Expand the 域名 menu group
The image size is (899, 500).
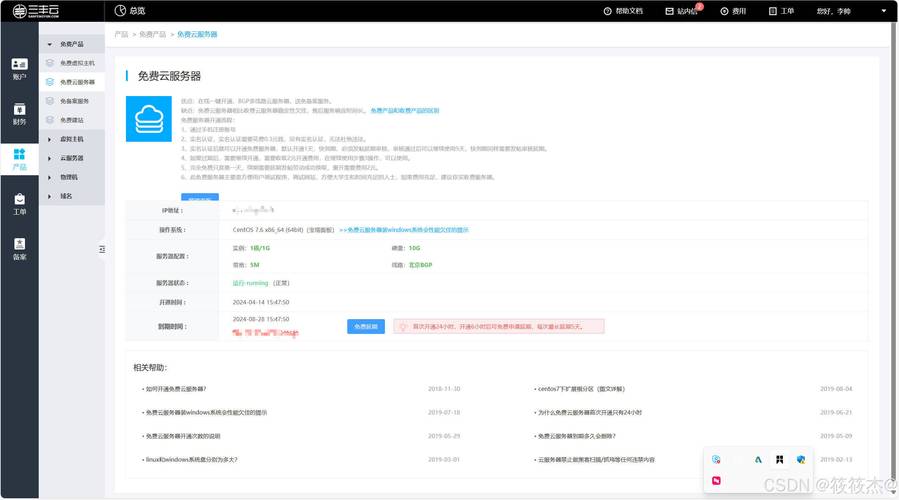pos(72,196)
